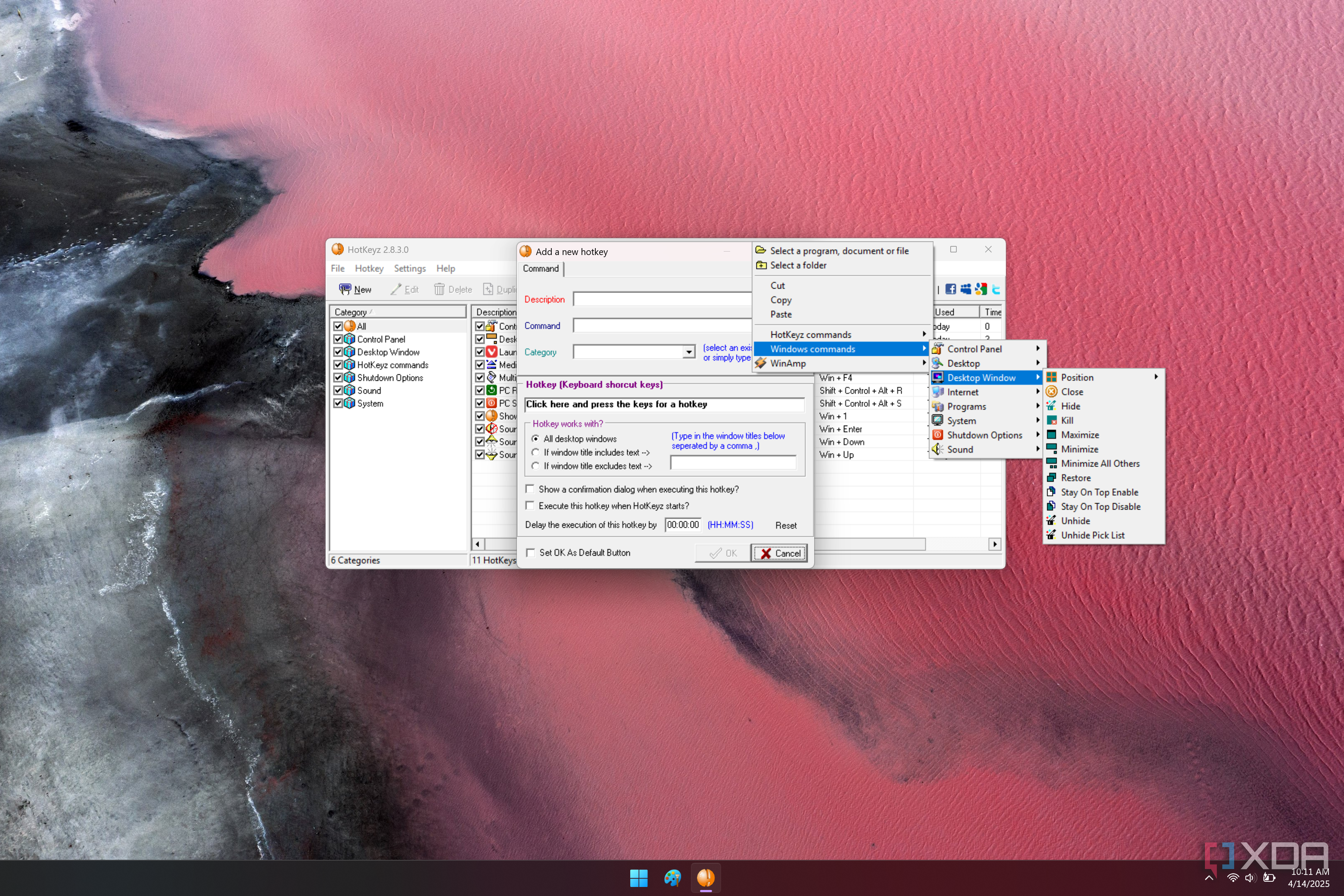Open the Category dropdown arrow
Image resolution: width=1344 pixels, height=896 pixels.
(689, 352)
